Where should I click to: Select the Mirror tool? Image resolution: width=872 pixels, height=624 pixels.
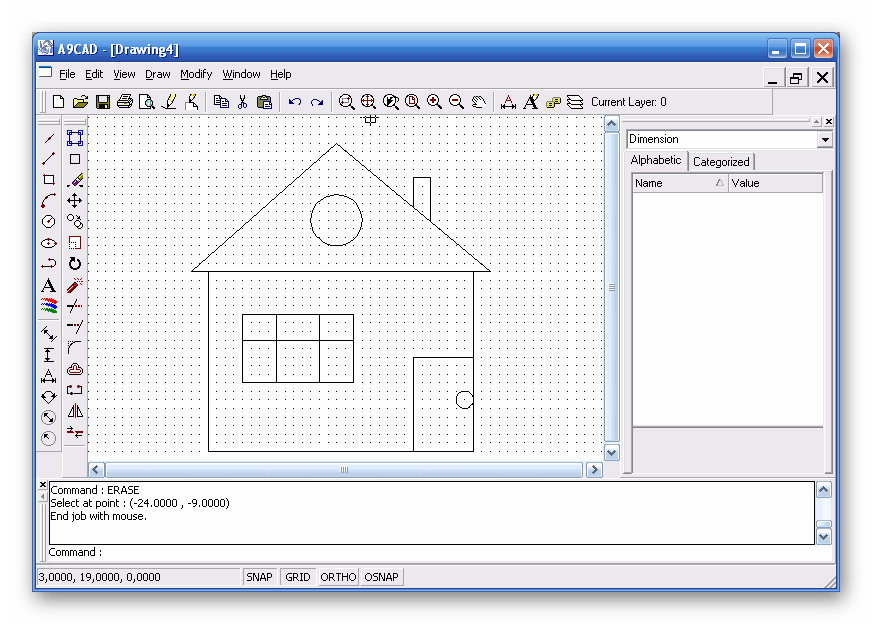pos(75,411)
